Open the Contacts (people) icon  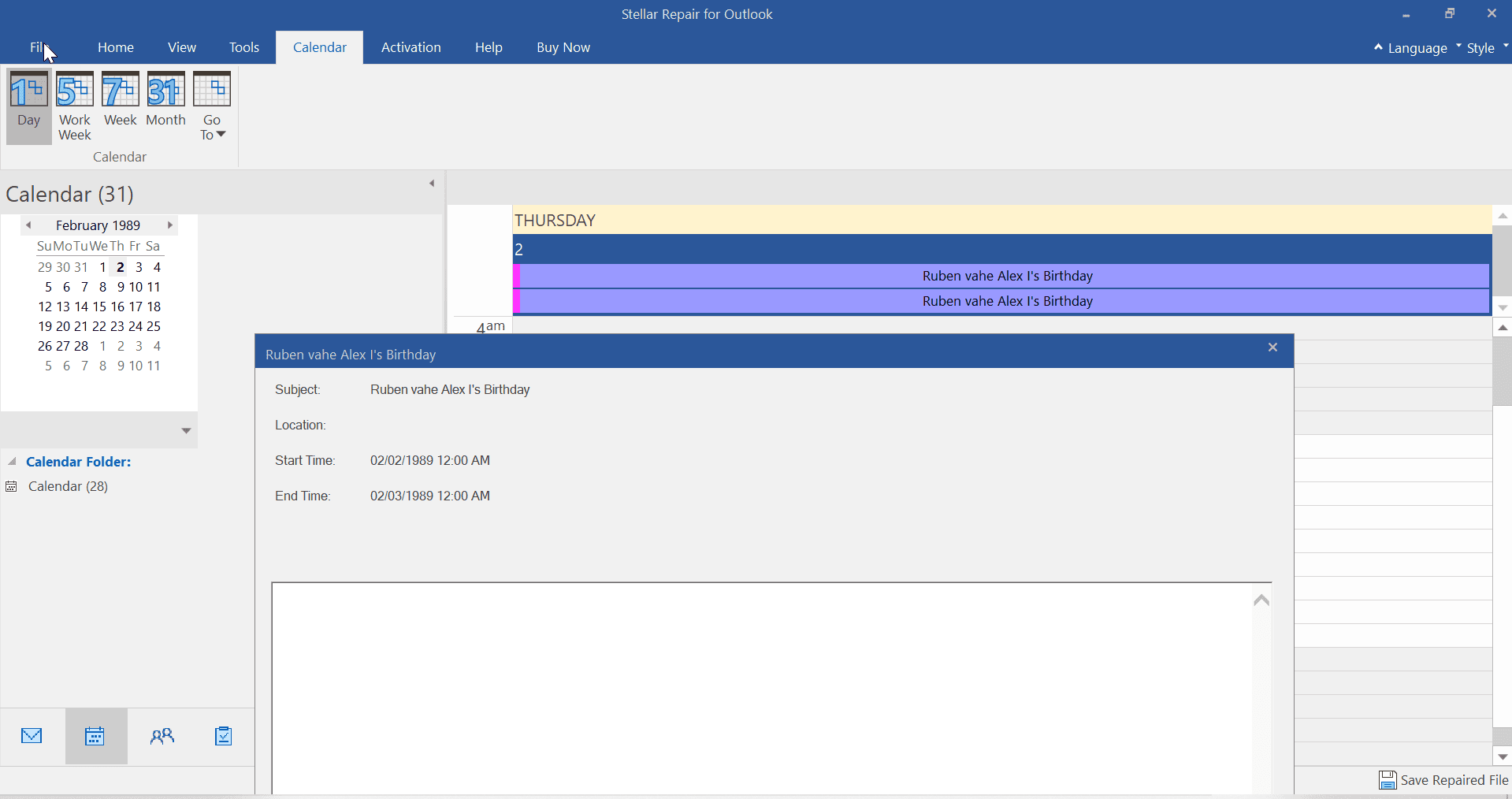(162, 736)
